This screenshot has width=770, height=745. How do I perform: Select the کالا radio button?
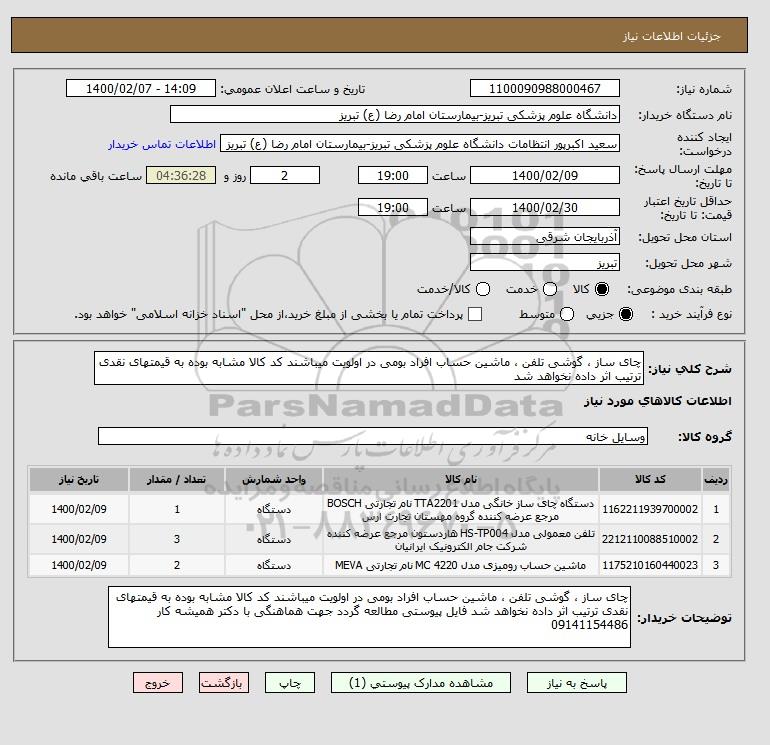click(602, 289)
